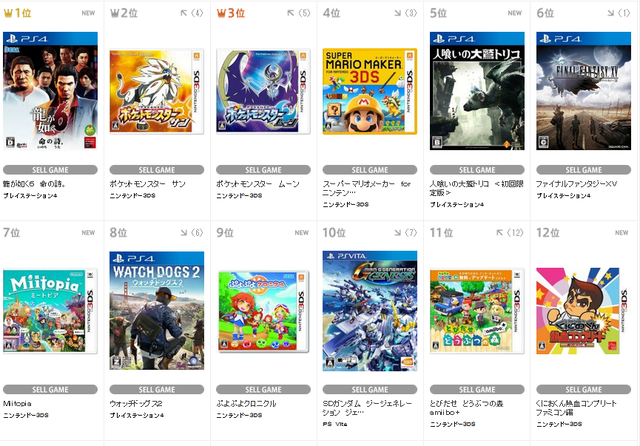Open the ファイナルファンタジーXV title link
The width and height of the screenshot is (640, 446).
click(x=576, y=184)
